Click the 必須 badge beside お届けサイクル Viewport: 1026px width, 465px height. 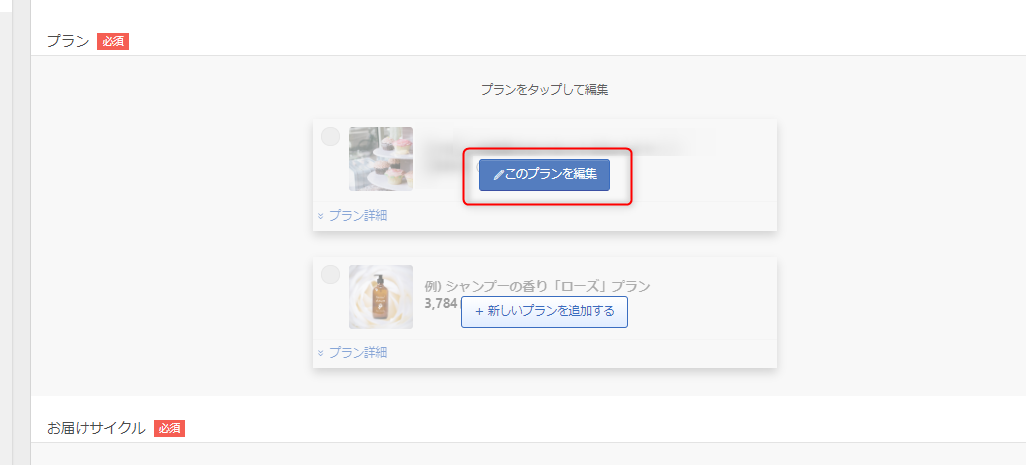coord(170,428)
